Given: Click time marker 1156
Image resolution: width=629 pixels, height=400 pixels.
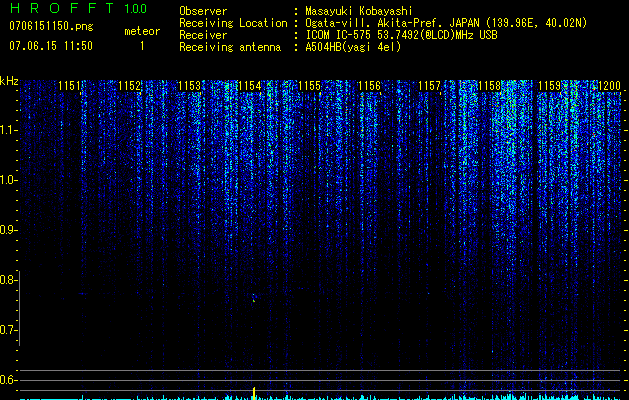Looking at the screenshot, I should coord(369,86).
